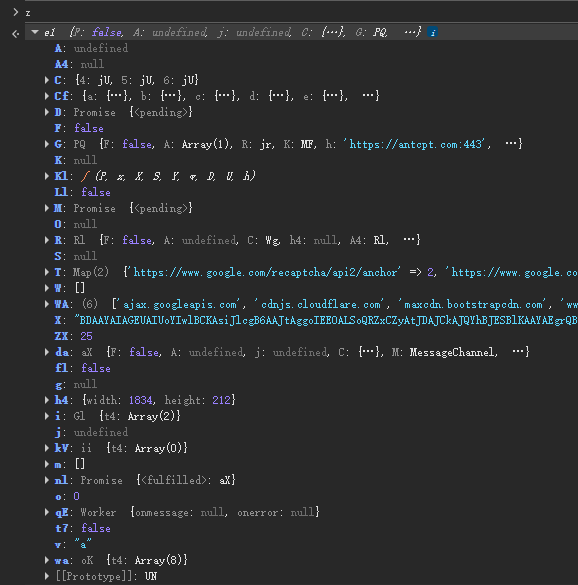578x585 pixels.
Task: Click Array(8) in the wa row
Action: tap(158, 560)
